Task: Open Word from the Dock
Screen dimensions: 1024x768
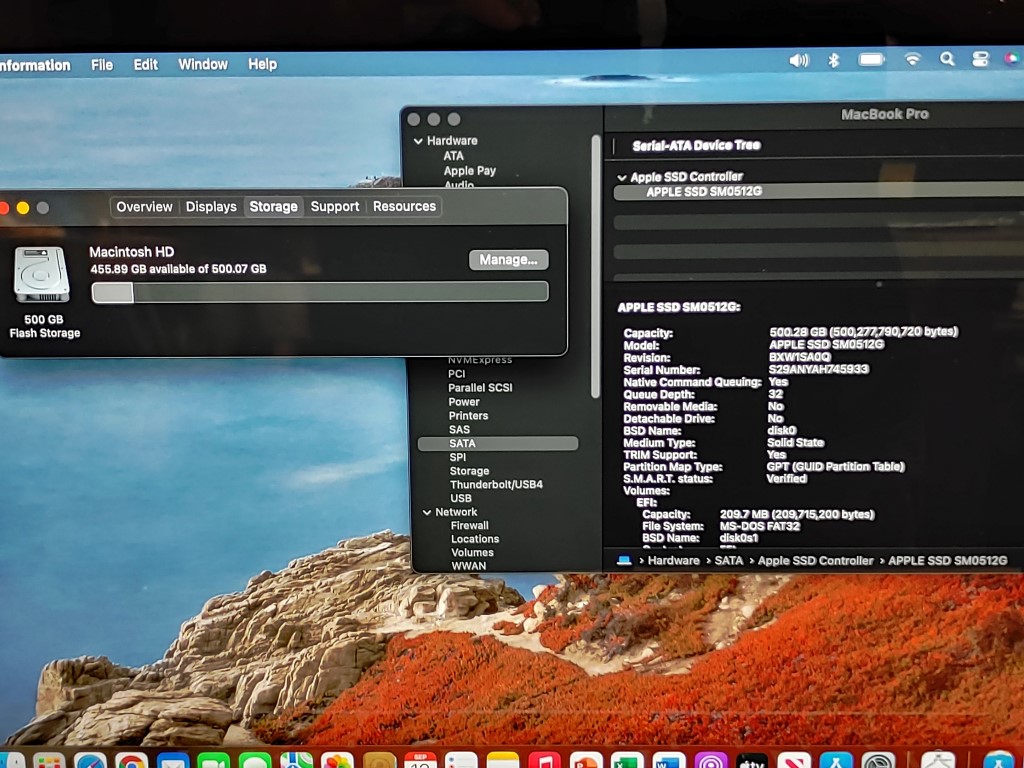Action: [x=669, y=761]
